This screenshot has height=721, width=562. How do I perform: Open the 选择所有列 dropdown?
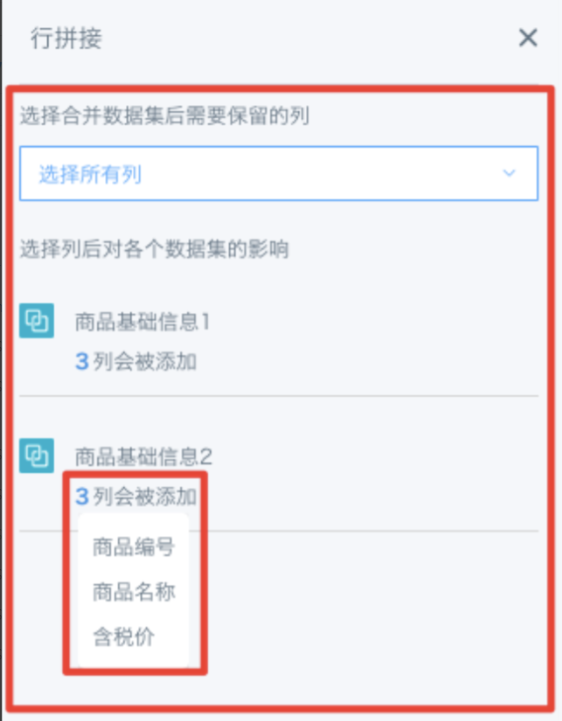click(279, 173)
